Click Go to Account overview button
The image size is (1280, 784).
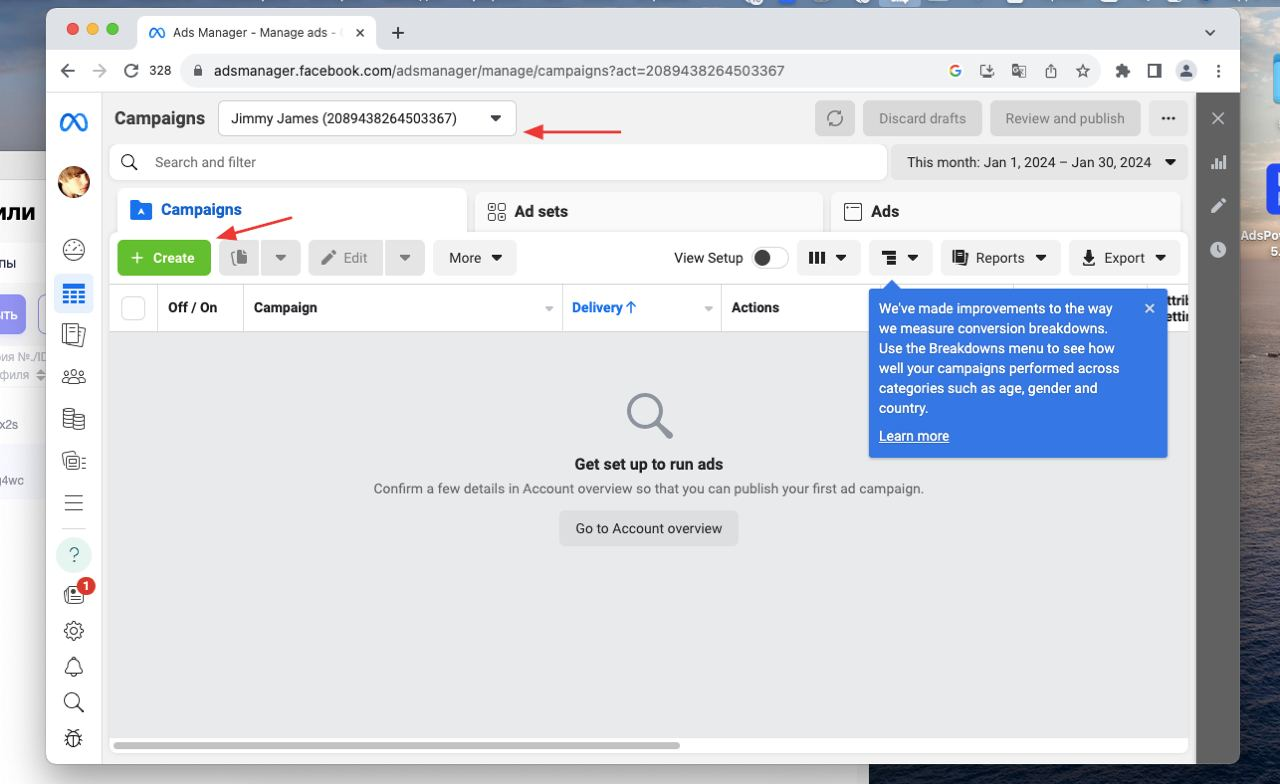tap(649, 528)
